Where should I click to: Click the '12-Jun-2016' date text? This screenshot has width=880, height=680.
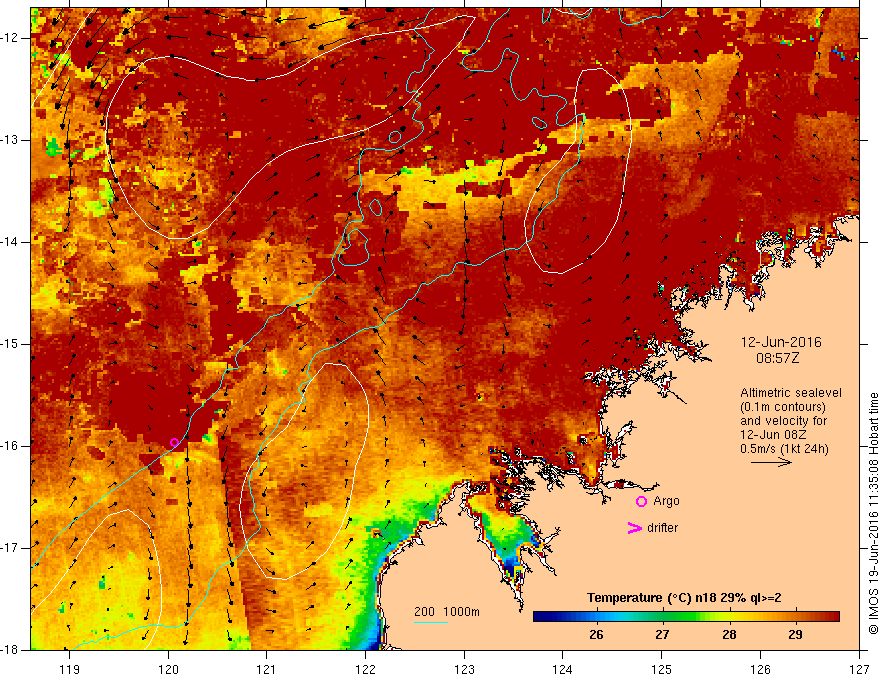(781, 342)
